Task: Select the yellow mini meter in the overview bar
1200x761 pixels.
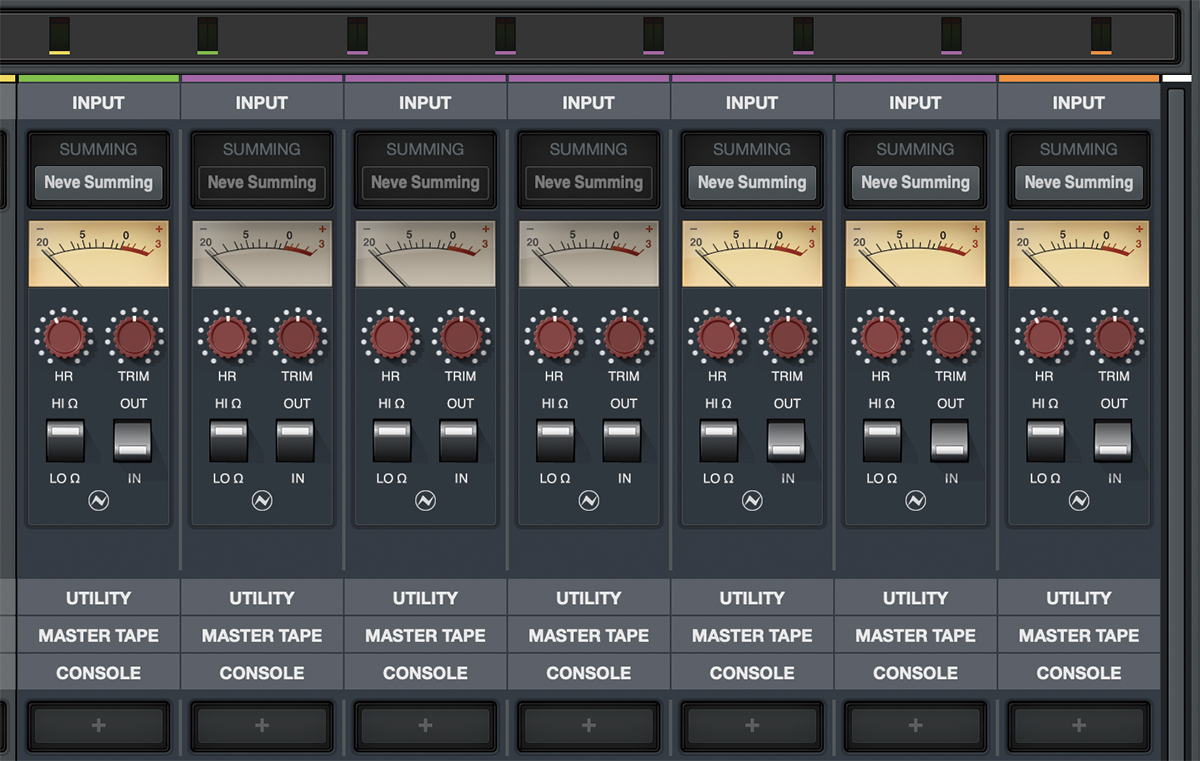Action: (60, 35)
